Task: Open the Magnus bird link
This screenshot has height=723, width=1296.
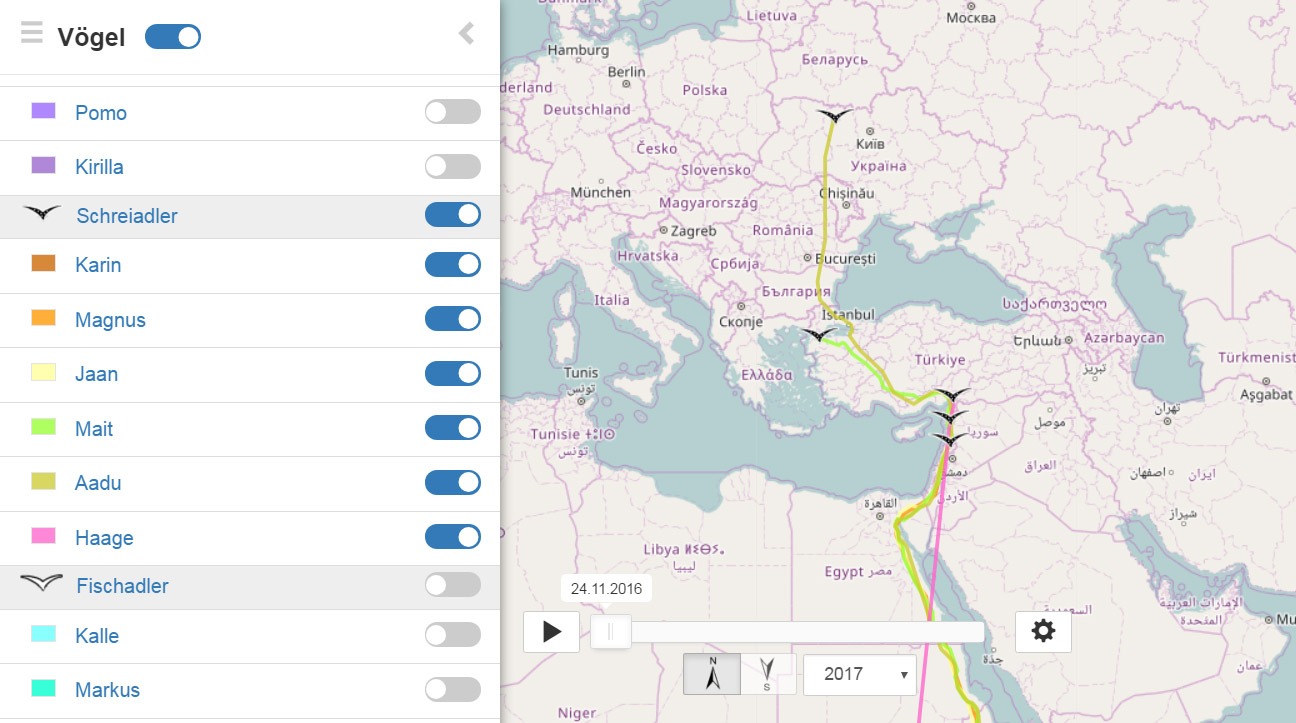Action: 110,320
